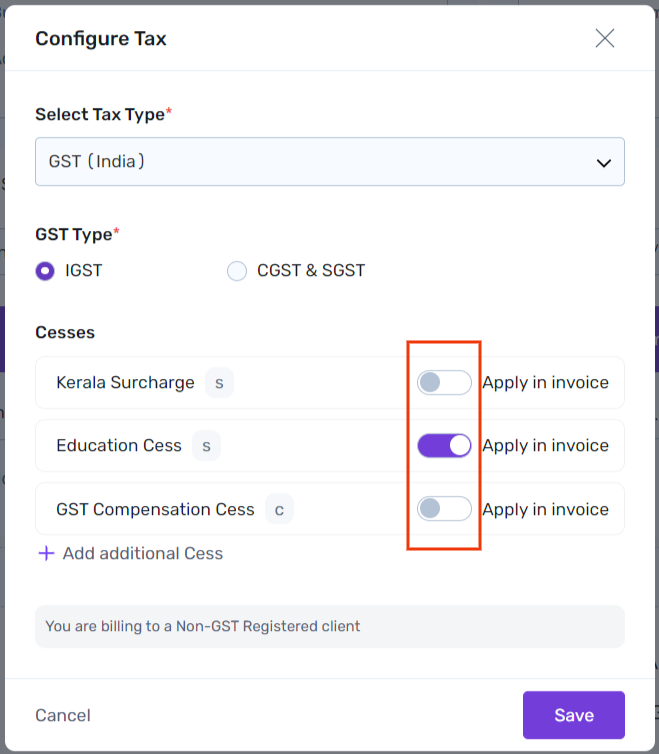Click the 'c' badge next to GST Compensation Cess
This screenshot has width=659, height=754.
click(279, 509)
